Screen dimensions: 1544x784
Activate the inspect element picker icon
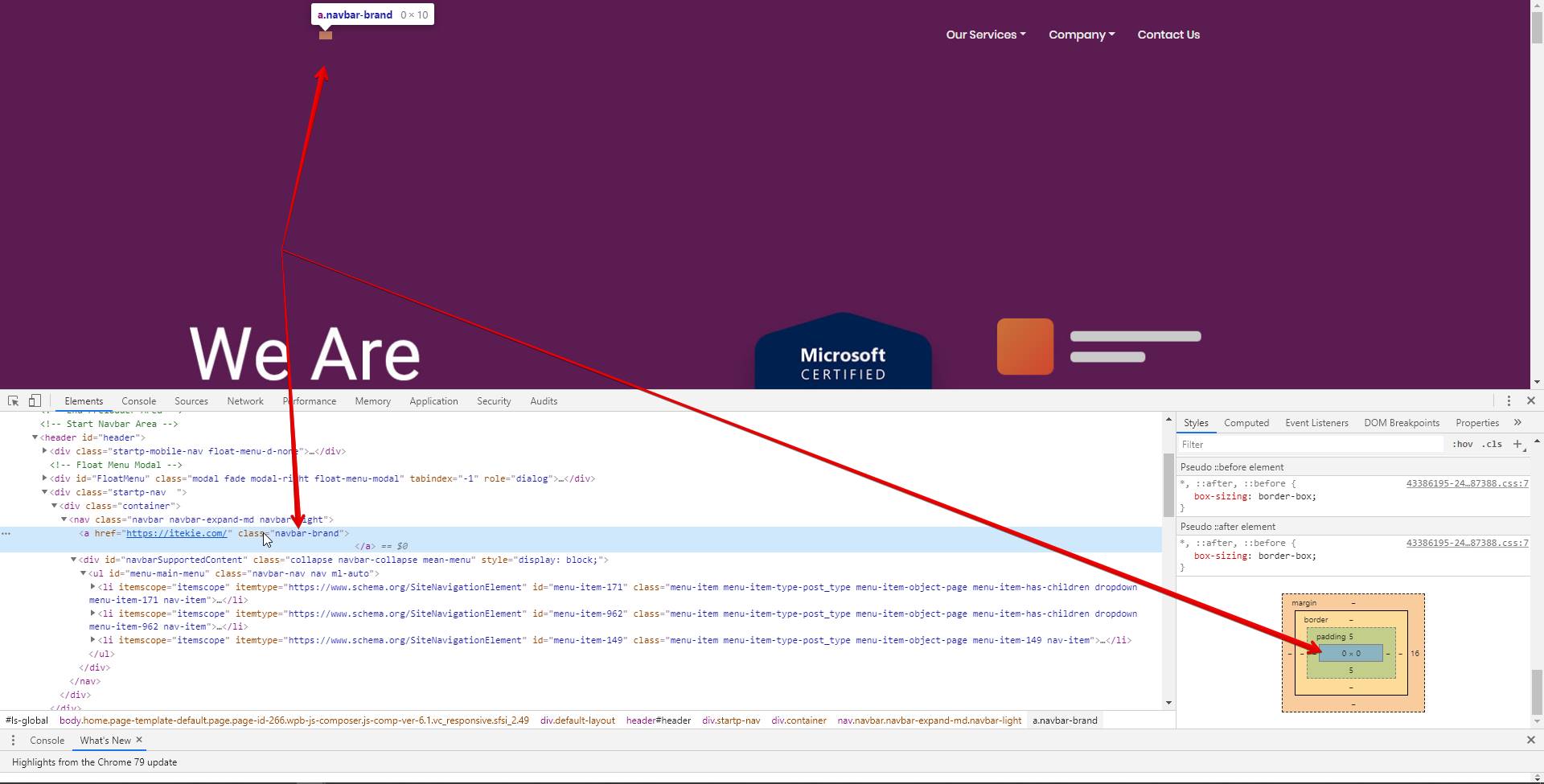13,400
